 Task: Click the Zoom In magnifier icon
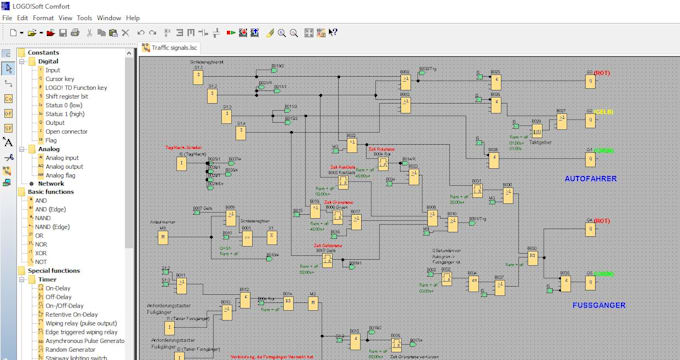click(x=282, y=33)
